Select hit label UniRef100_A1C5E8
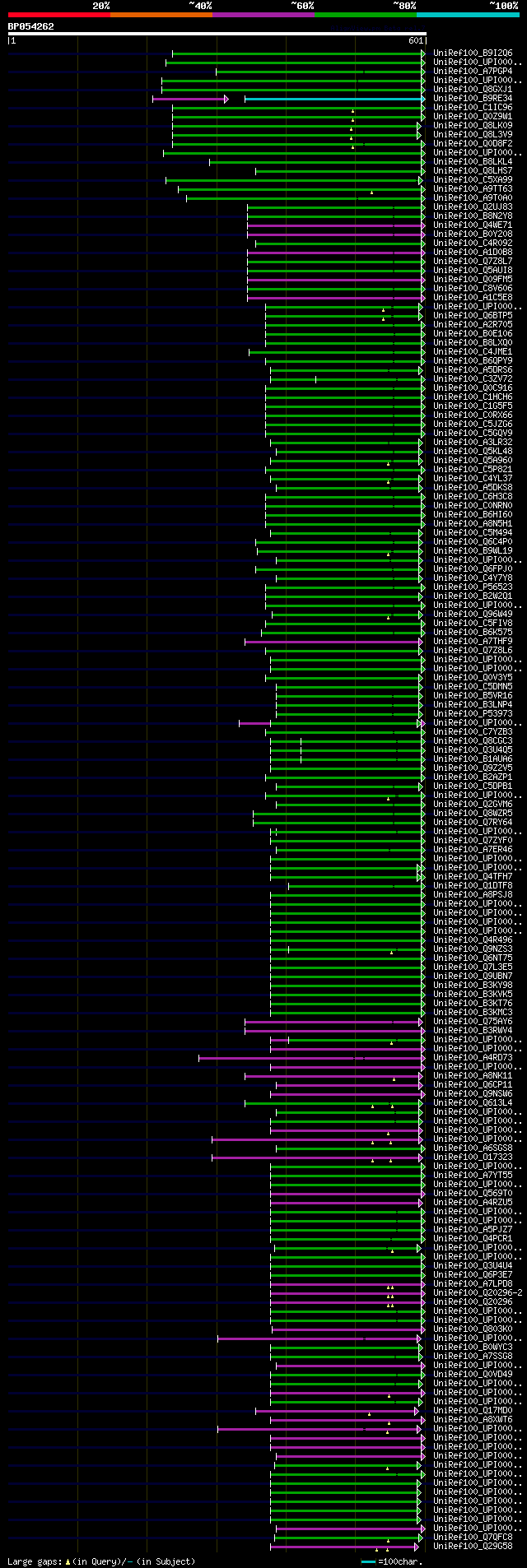Screen dimensions: 527x1568 (473, 297)
